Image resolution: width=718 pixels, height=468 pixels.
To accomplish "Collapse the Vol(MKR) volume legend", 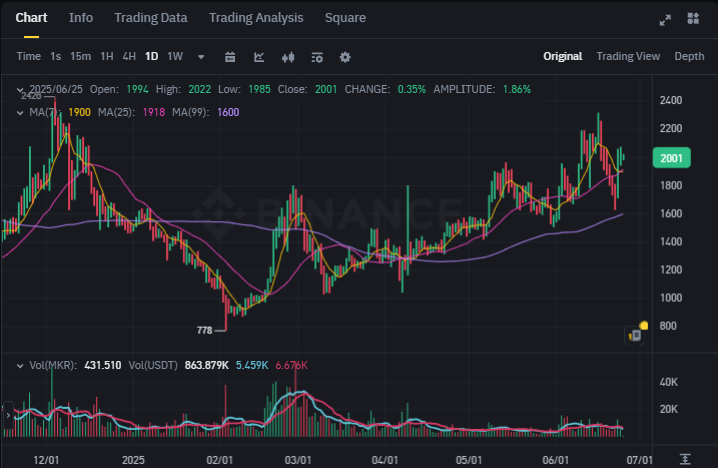I will pyautogui.click(x=20, y=366).
